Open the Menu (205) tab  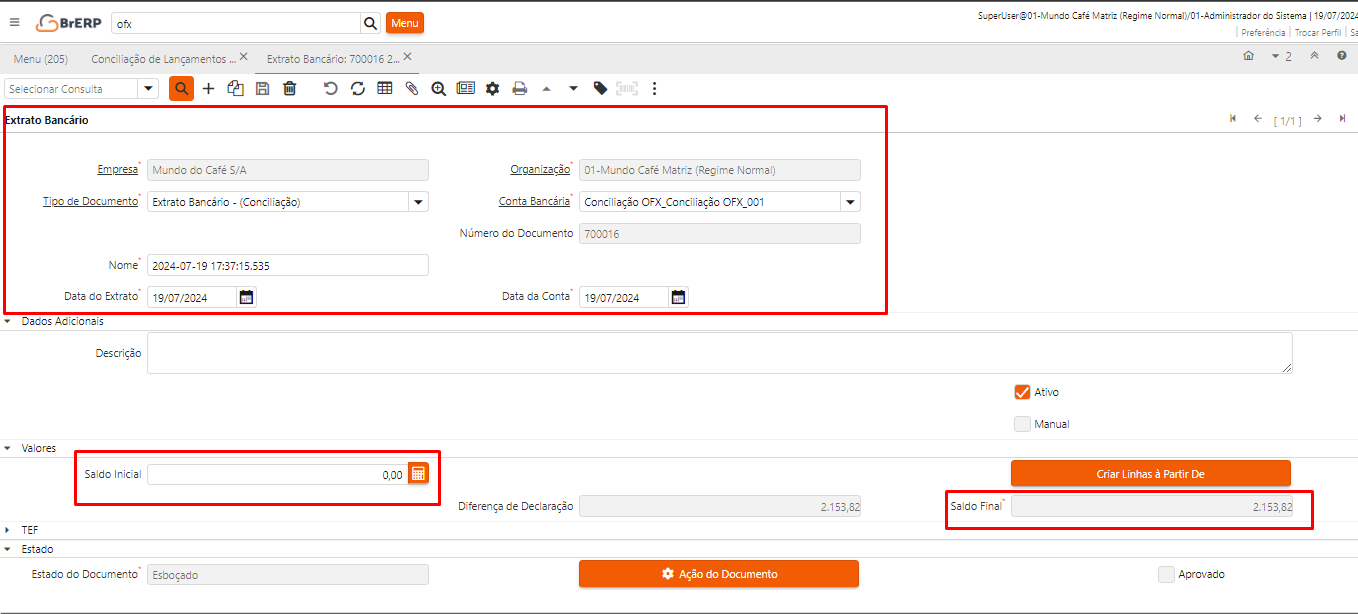[x=41, y=59]
